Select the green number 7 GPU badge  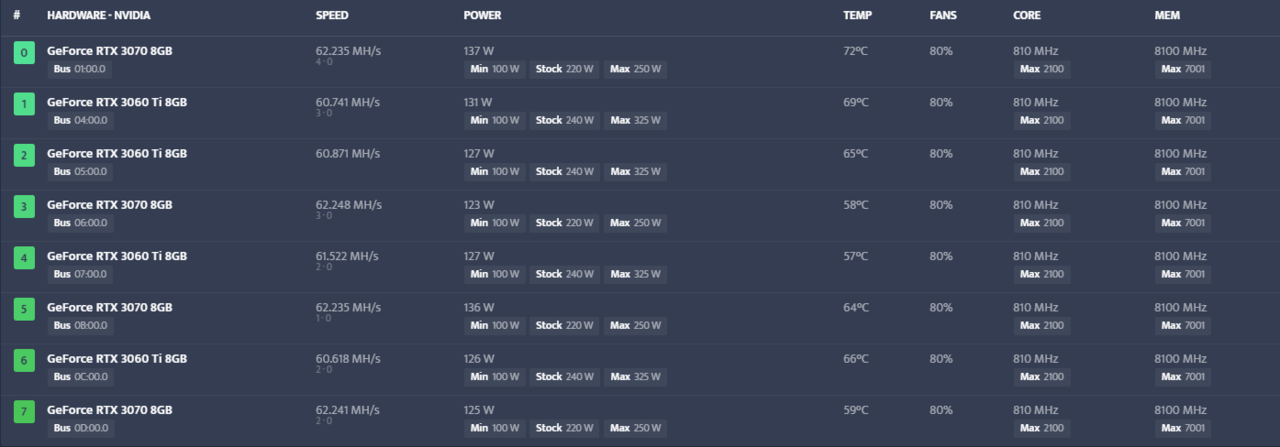click(24, 411)
